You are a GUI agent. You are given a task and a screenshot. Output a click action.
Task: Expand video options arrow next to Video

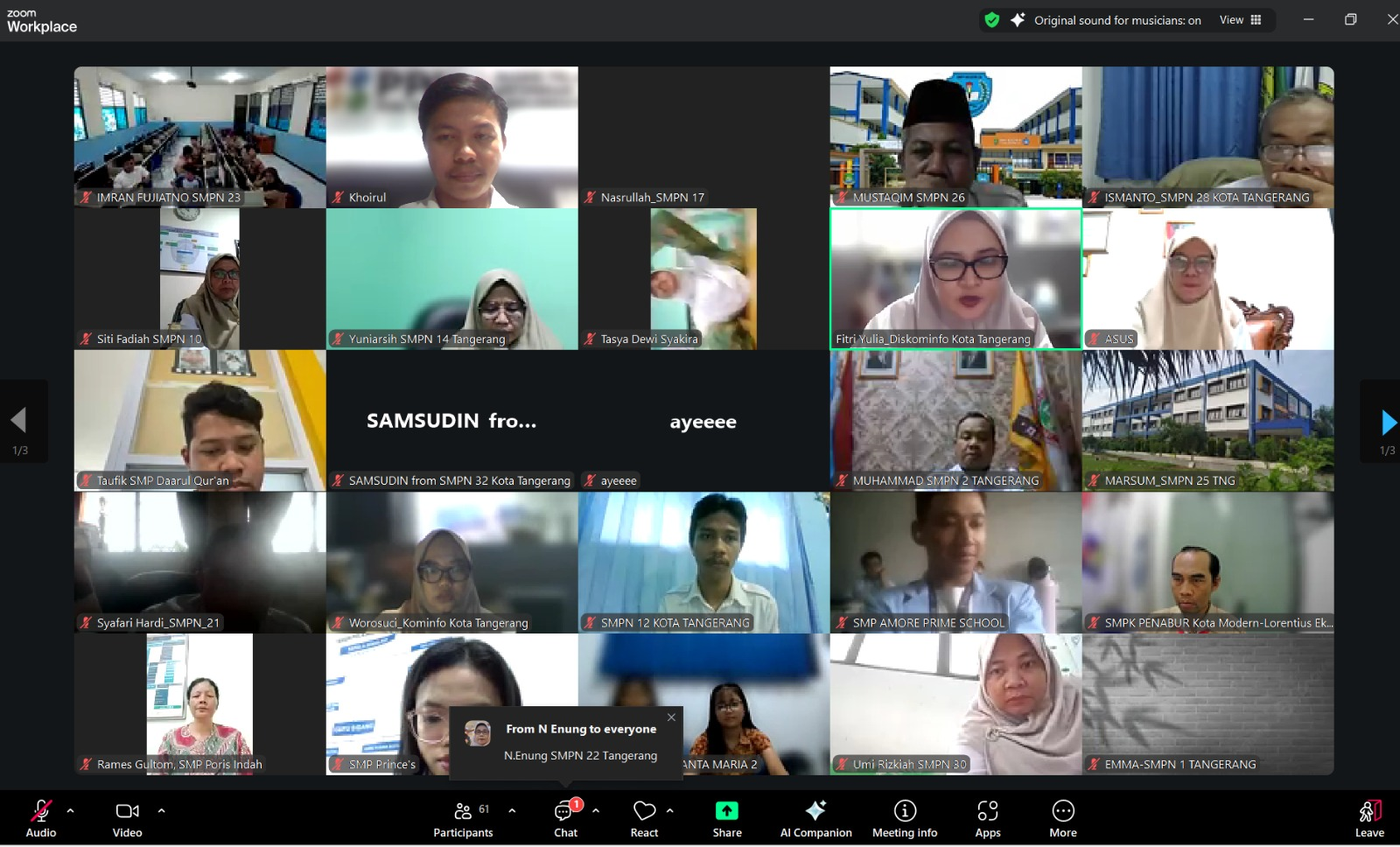161,810
